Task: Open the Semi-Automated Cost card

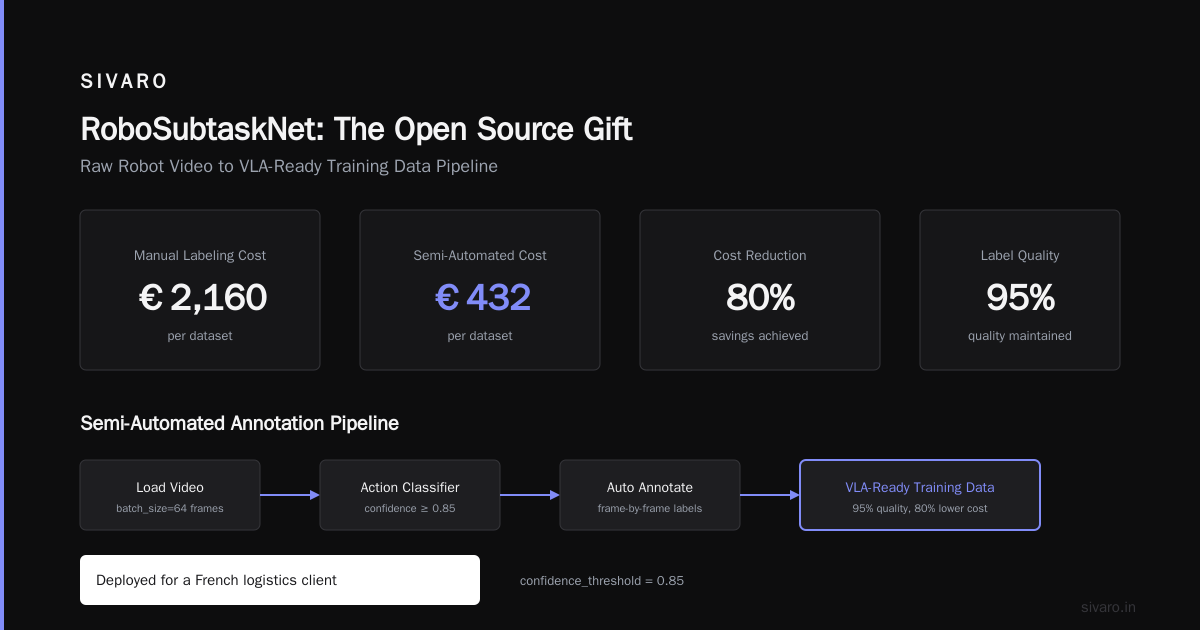Action: (x=480, y=290)
